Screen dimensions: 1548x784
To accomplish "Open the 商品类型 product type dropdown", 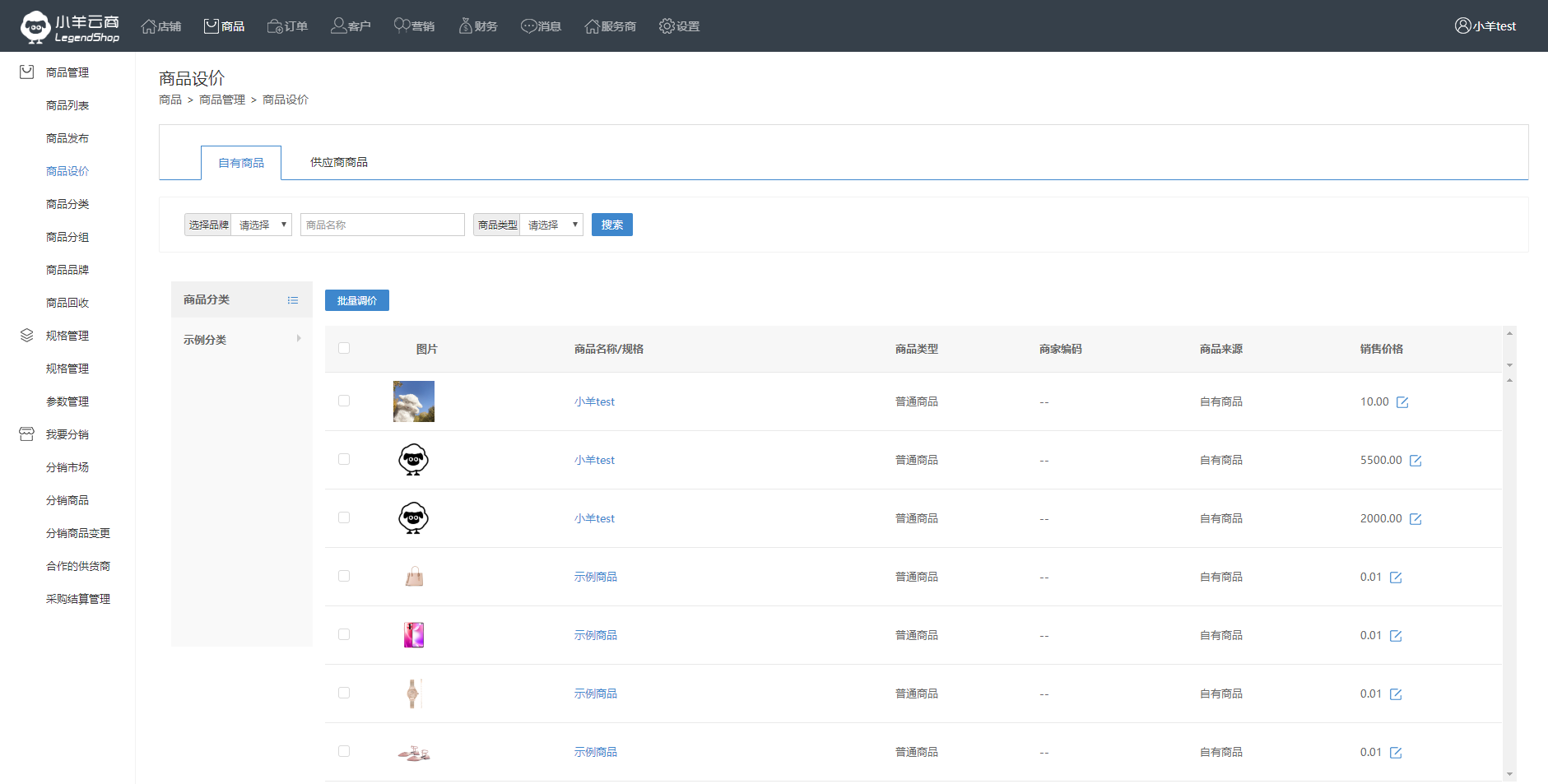I will click(551, 225).
